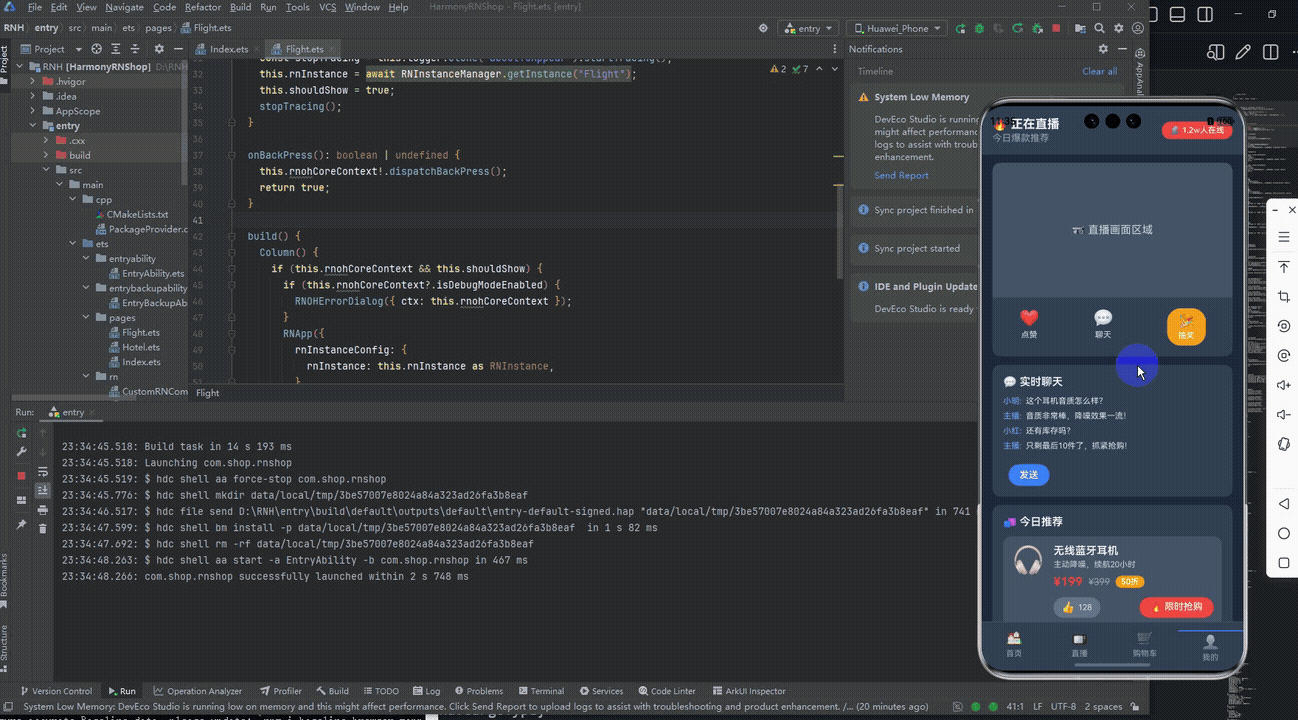
Task: Click the Send Report link
Action: [901, 175]
